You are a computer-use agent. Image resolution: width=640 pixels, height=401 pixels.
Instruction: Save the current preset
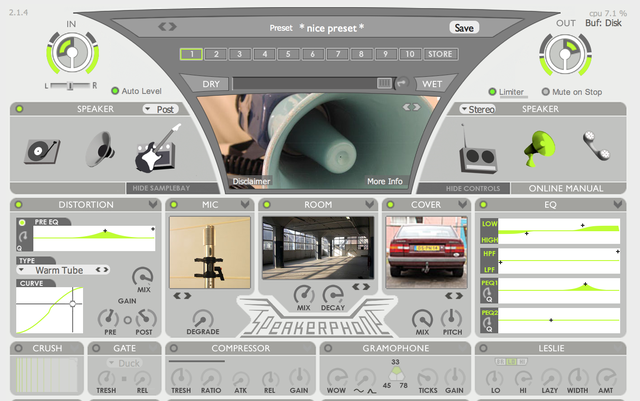coord(464,28)
